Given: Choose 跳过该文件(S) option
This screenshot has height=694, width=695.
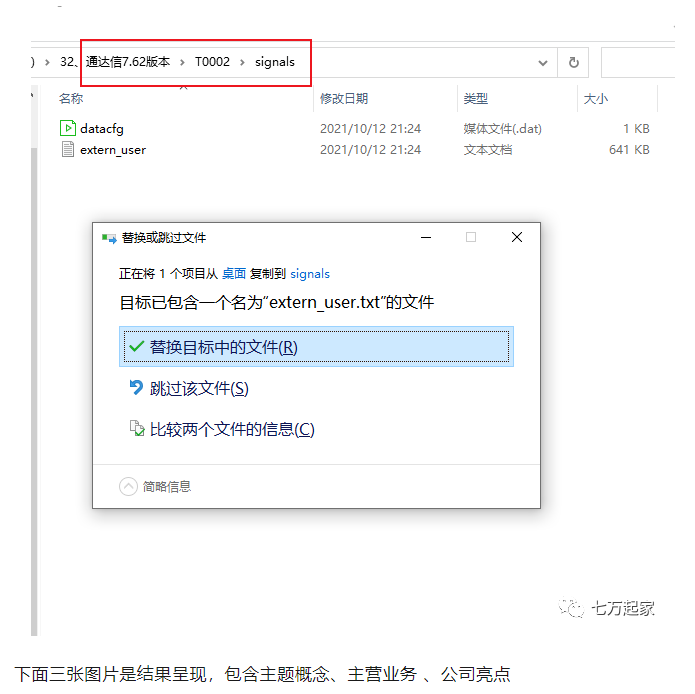Looking at the screenshot, I should 199,388.
